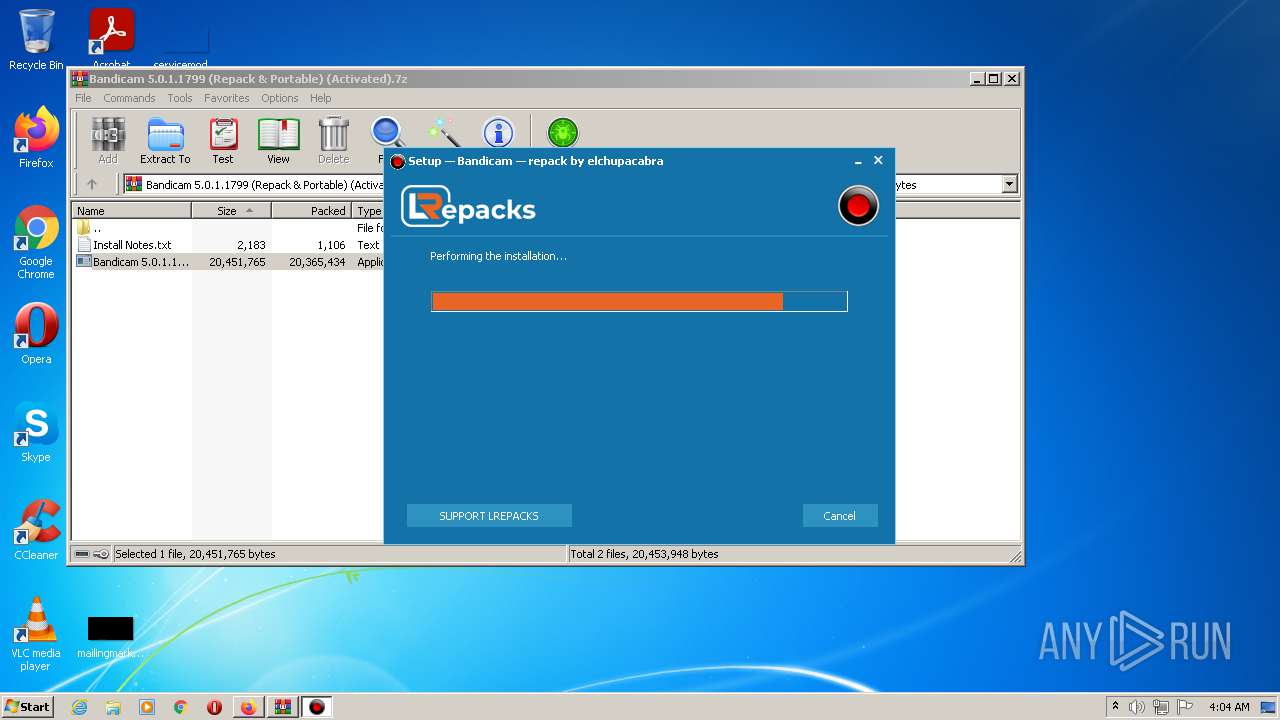The image size is (1280, 720).
Task: Select the parent folder '..' row
Action: coord(229,228)
